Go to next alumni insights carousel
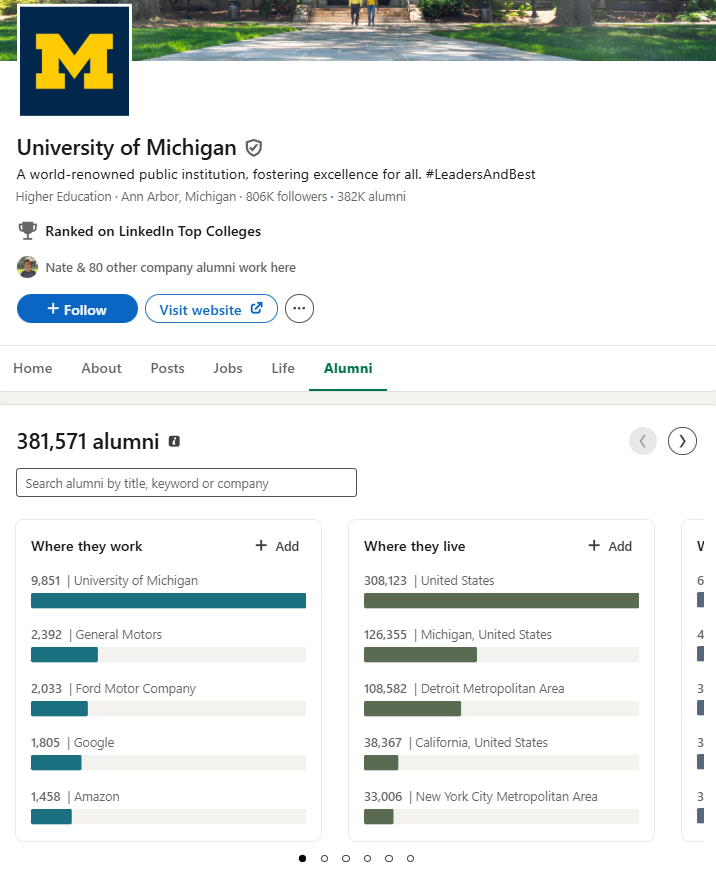Screen dimensions: 716x880 tap(682, 441)
